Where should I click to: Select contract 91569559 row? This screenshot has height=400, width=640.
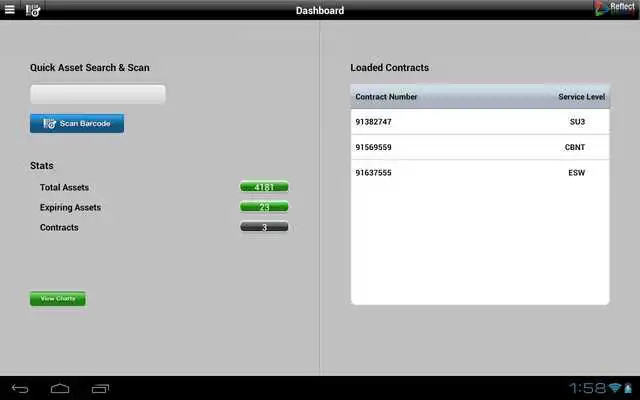pyautogui.click(x=480, y=147)
